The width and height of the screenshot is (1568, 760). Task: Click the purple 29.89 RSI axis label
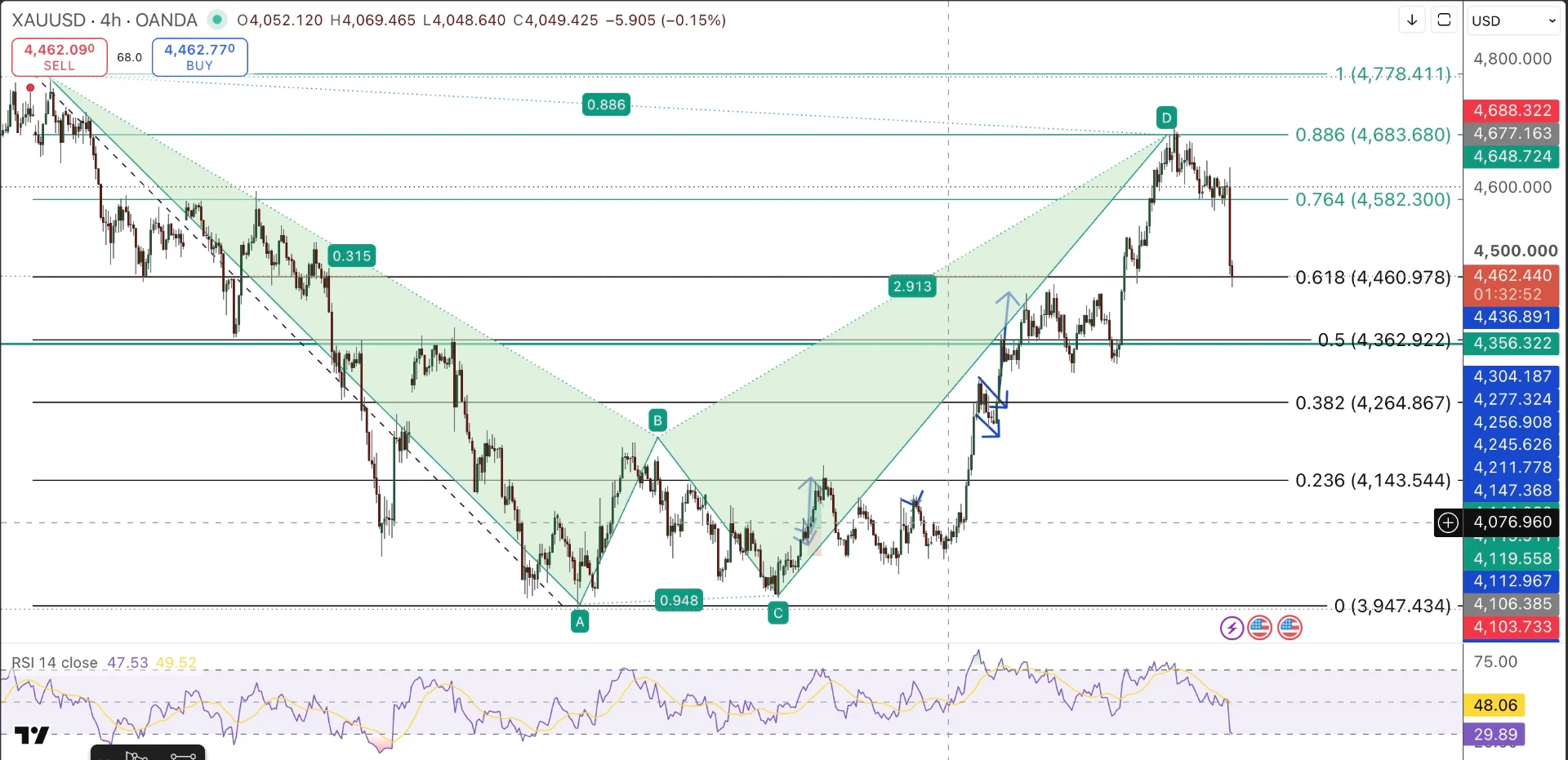pyautogui.click(x=1495, y=735)
